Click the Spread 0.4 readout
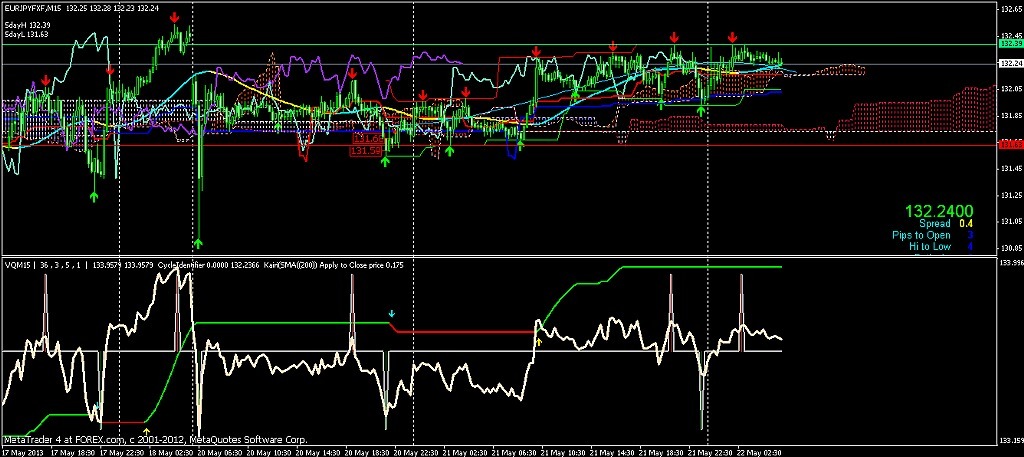 pos(946,223)
